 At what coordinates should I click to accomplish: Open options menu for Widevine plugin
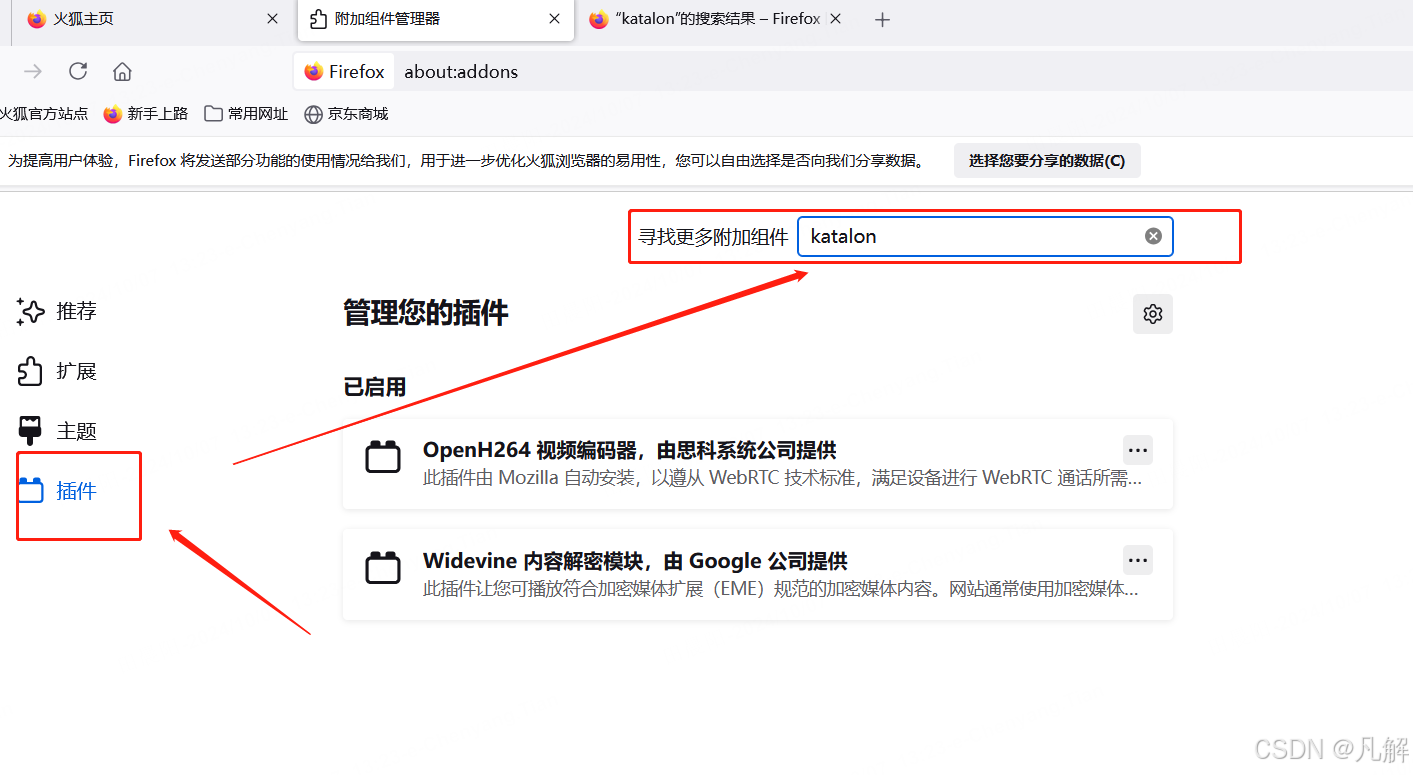pyautogui.click(x=1137, y=560)
